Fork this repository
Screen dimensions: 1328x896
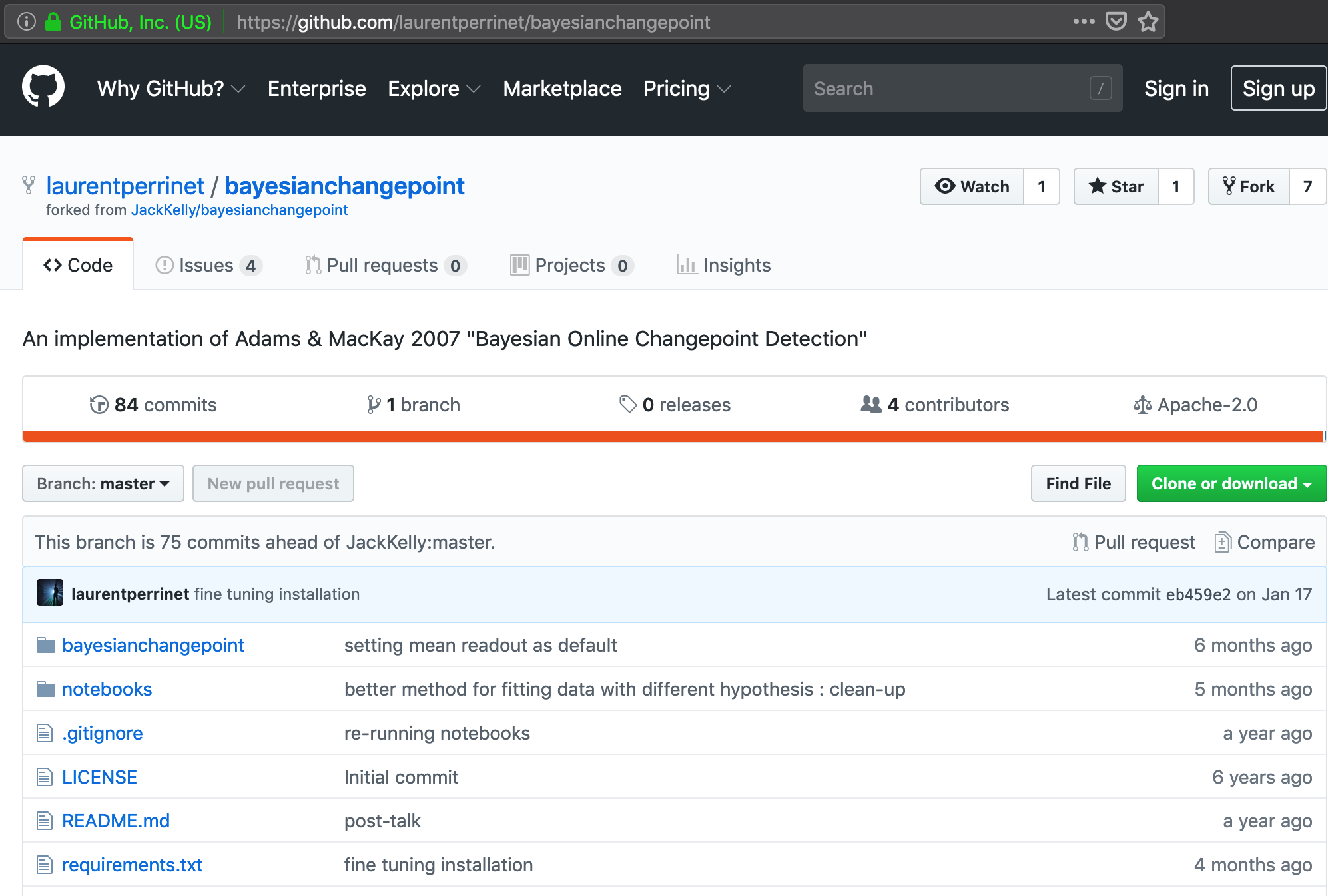coord(1249,186)
